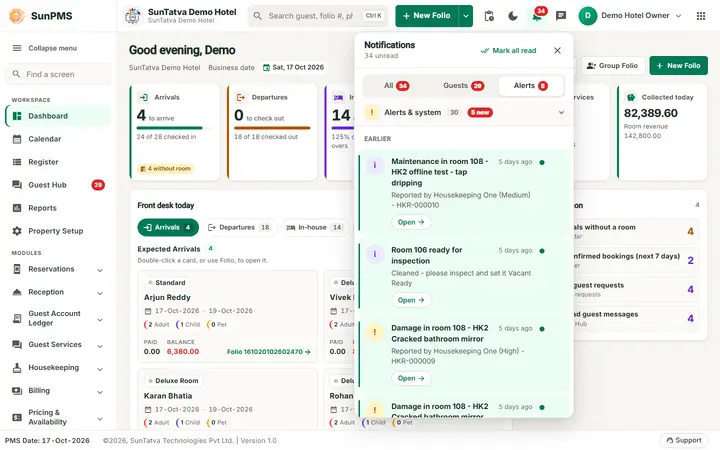Click Arjun Reddy guest name
Screen dimensions: 720x450
[x=167, y=298]
